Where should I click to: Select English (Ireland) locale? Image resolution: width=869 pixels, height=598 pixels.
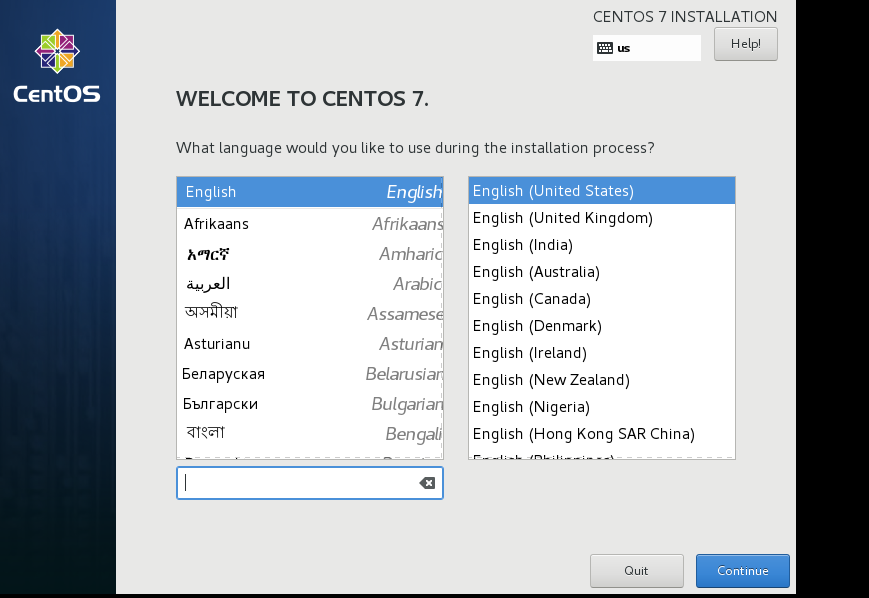pos(602,353)
